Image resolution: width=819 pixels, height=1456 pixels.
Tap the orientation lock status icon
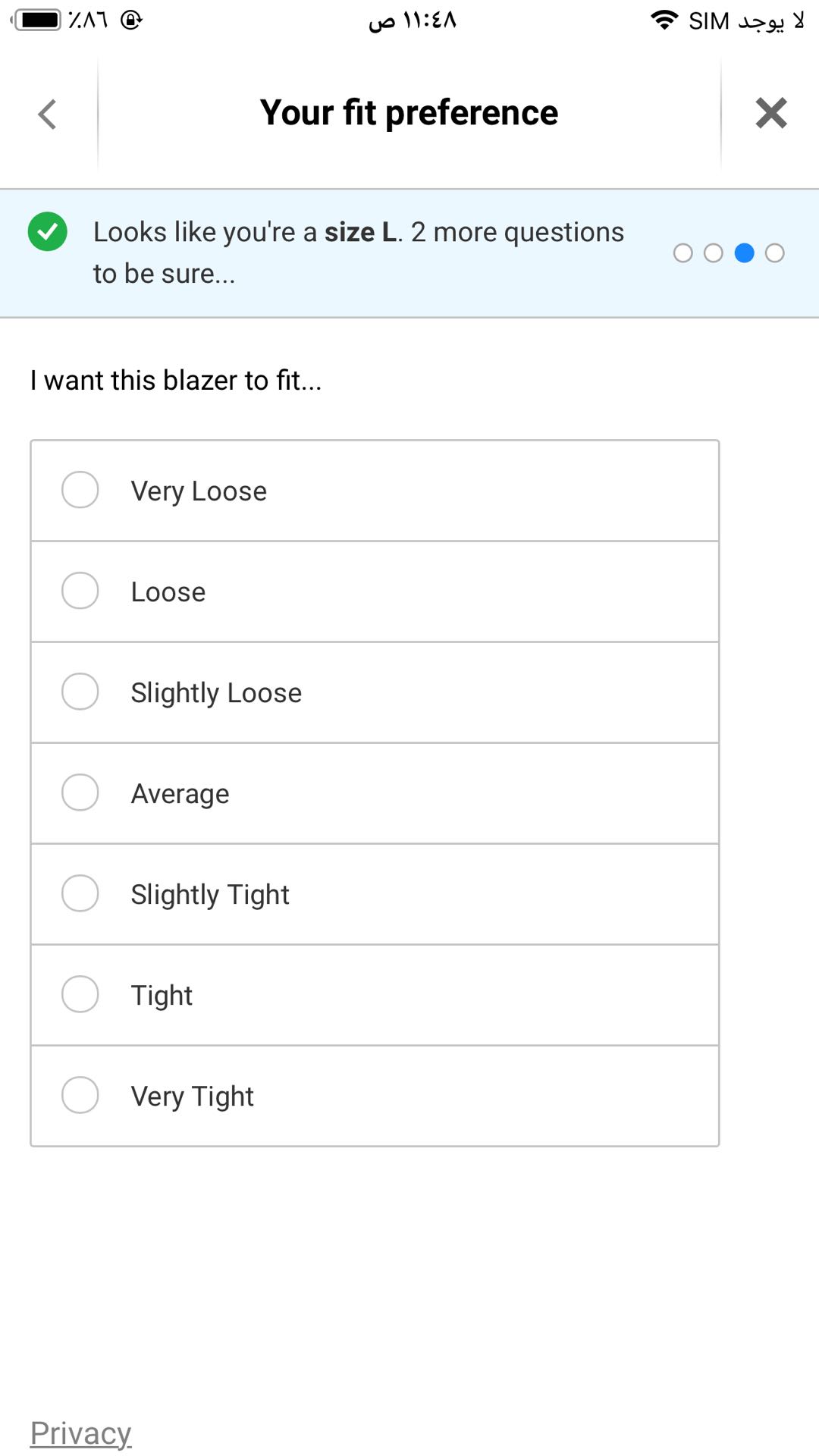[131, 20]
